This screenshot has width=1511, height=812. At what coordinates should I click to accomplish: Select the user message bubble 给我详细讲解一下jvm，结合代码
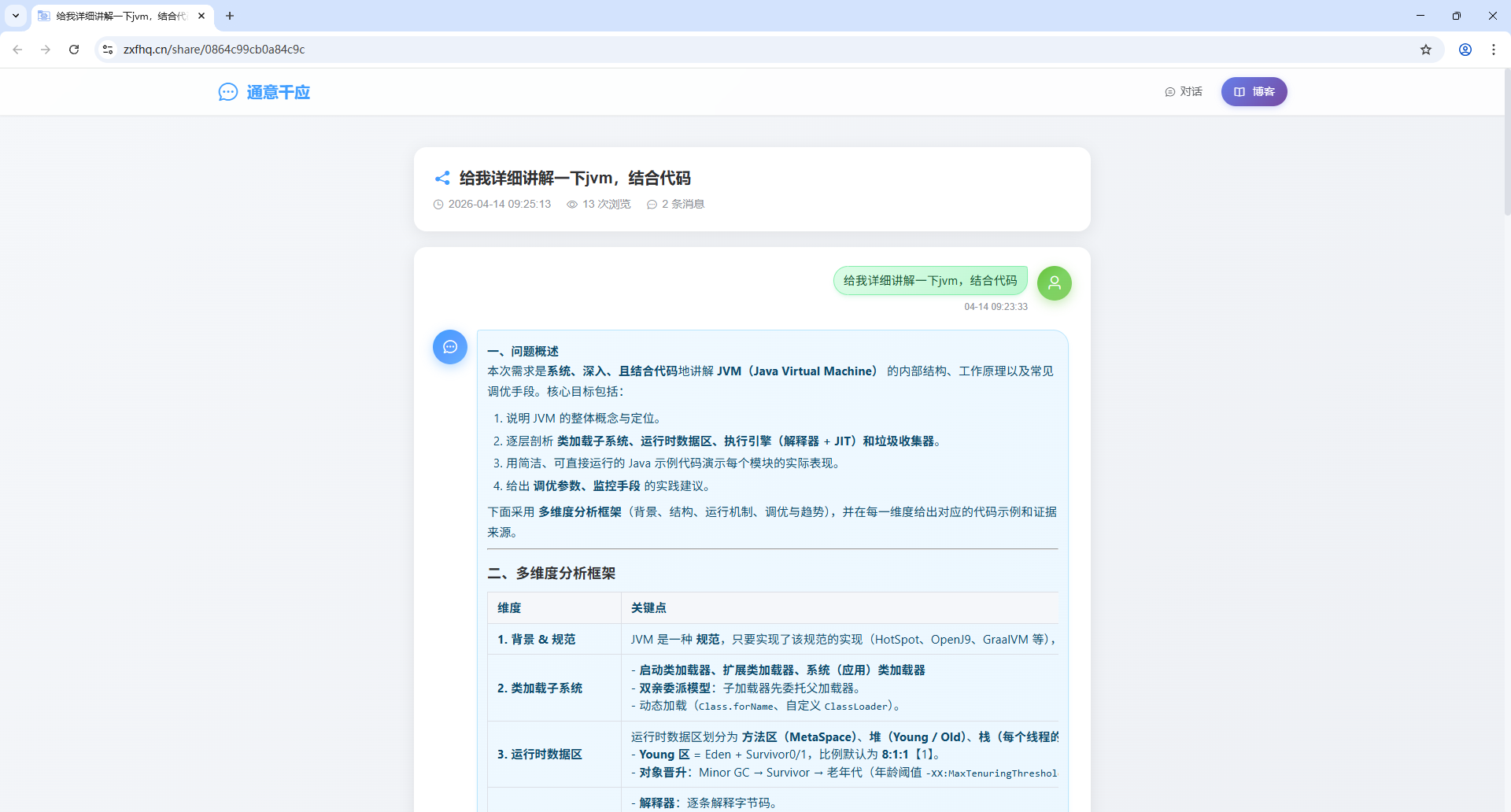pyautogui.click(x=930, y=281)
